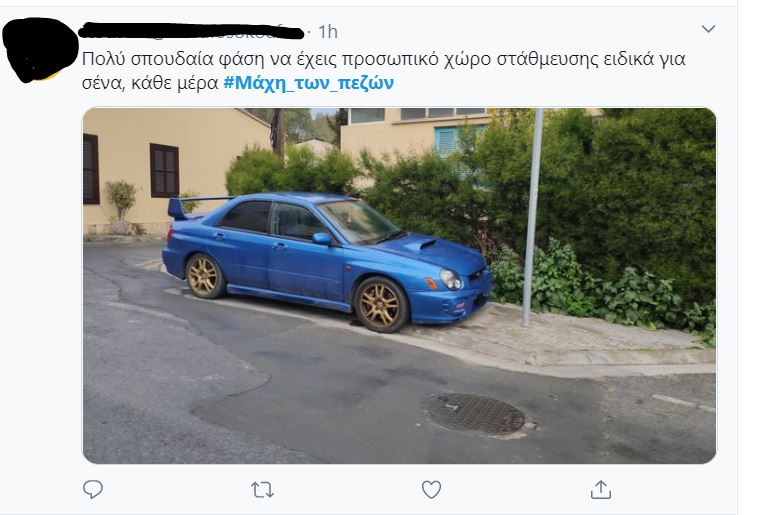Open the tweet permalink via "1h" timestamp
This screenshot has width=760, height=515.
click(x=328, y=32)
